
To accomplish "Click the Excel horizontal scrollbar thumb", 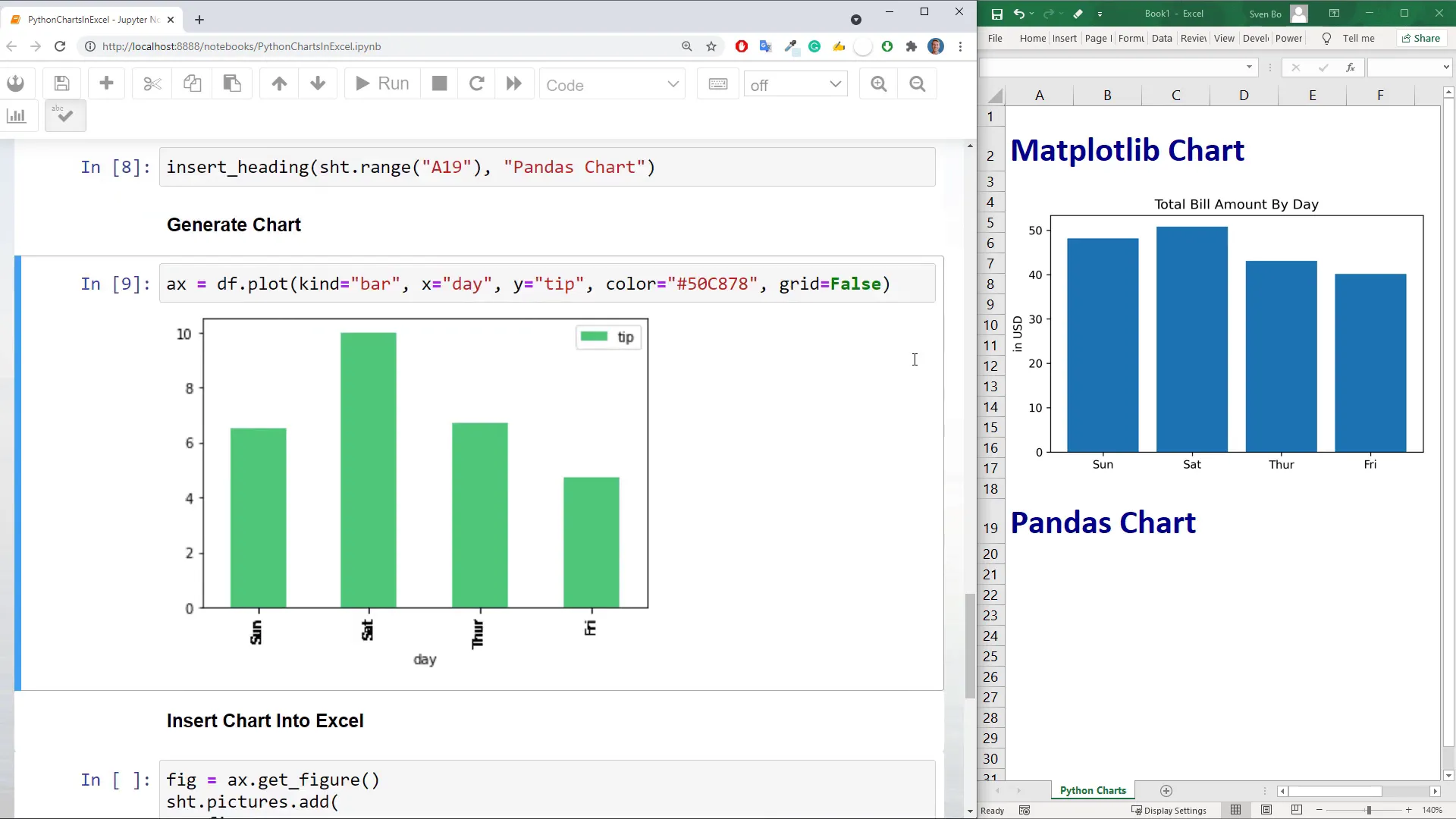I will [1335, 791].
